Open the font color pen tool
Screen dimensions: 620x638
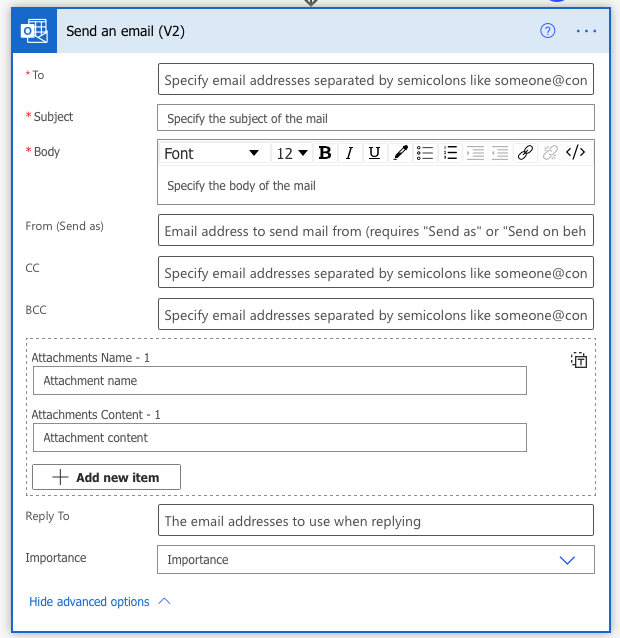[400, 153]
